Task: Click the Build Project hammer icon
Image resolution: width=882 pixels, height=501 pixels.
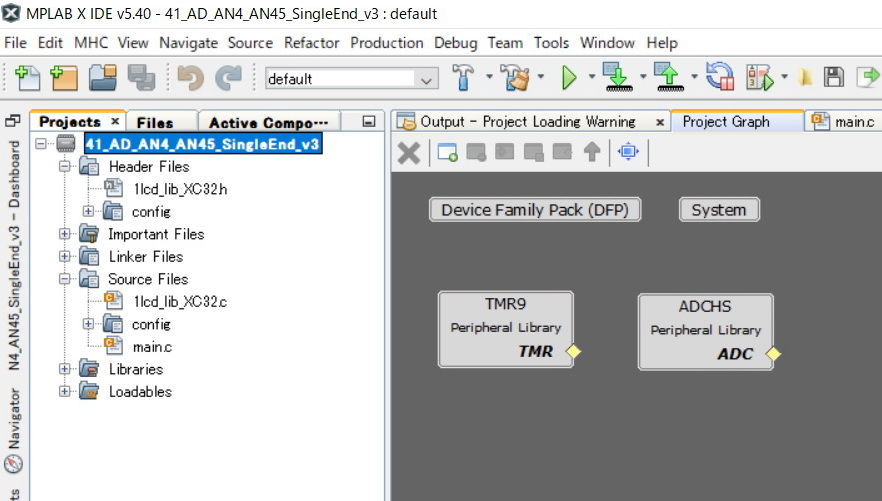Action: click(x=464, y=77)
